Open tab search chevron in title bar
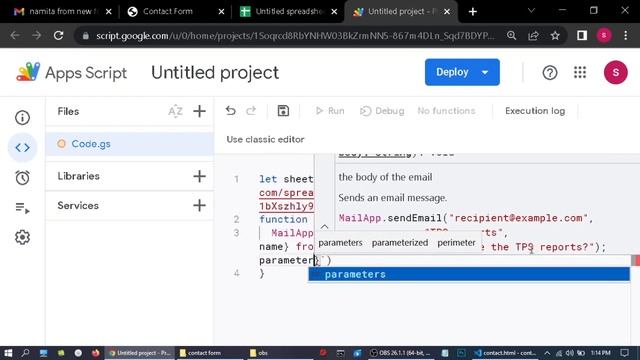This screenshot has width=640, height=360. pyautogui.click(x=531, y=11)
